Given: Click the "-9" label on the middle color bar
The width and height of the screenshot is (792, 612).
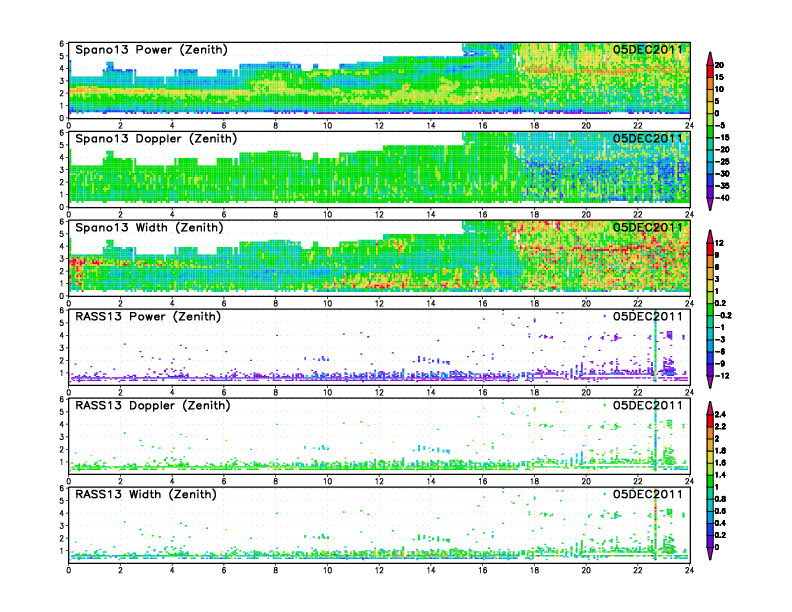Looking at the screenshot, I should point(720,364).
